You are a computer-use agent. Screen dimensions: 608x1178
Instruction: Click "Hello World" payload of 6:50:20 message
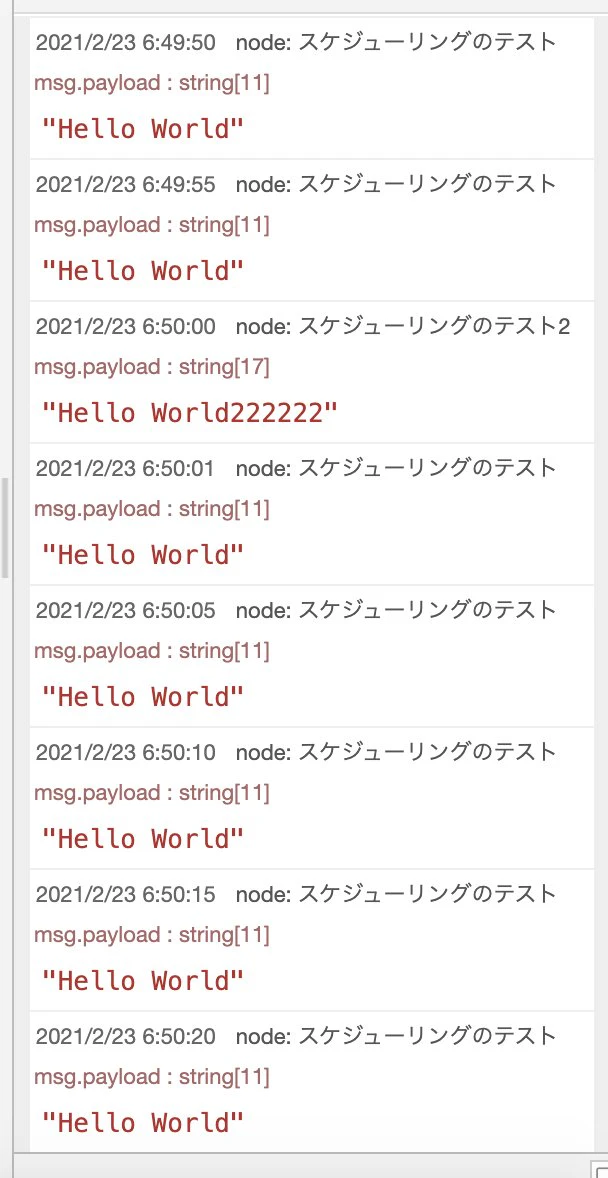pyautogui.click(x=143, y=1122)
